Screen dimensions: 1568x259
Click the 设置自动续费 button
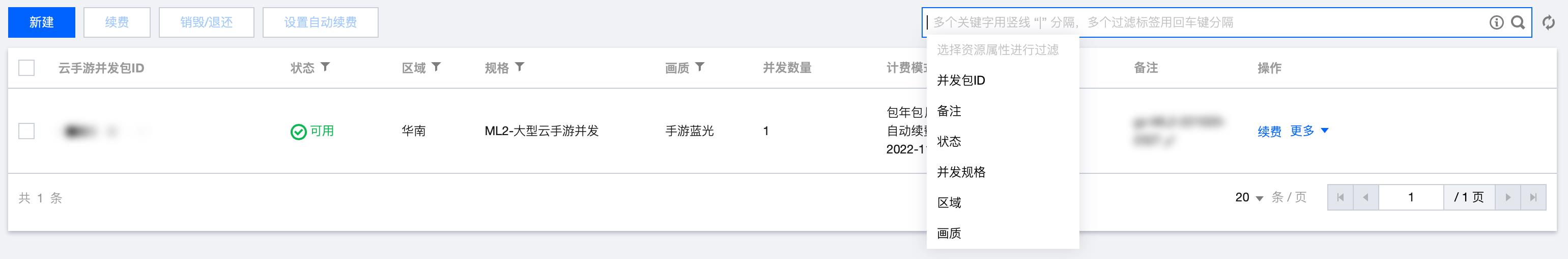pos(320,22)
